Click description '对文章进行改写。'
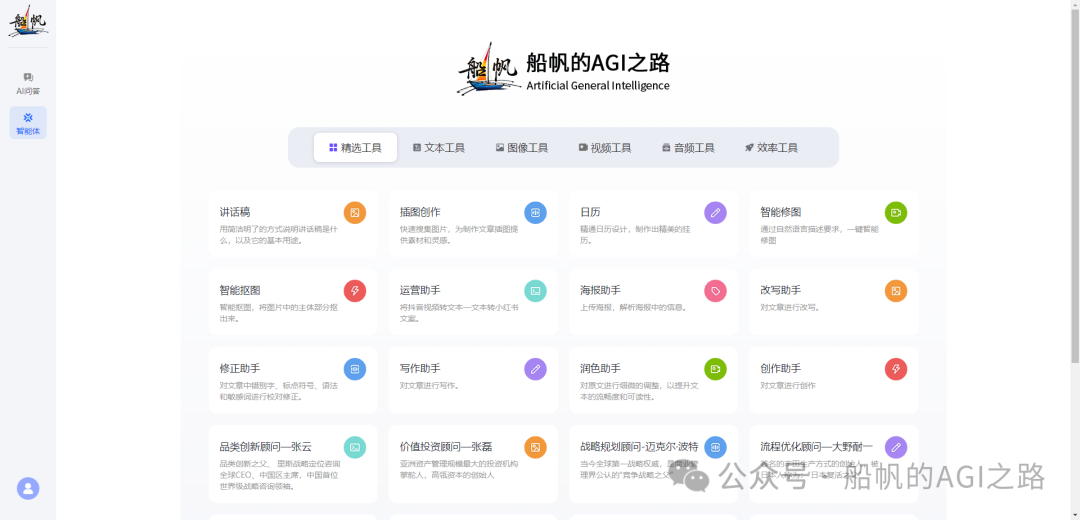Viewport: 1080px width, 520px height. [791, 307]
